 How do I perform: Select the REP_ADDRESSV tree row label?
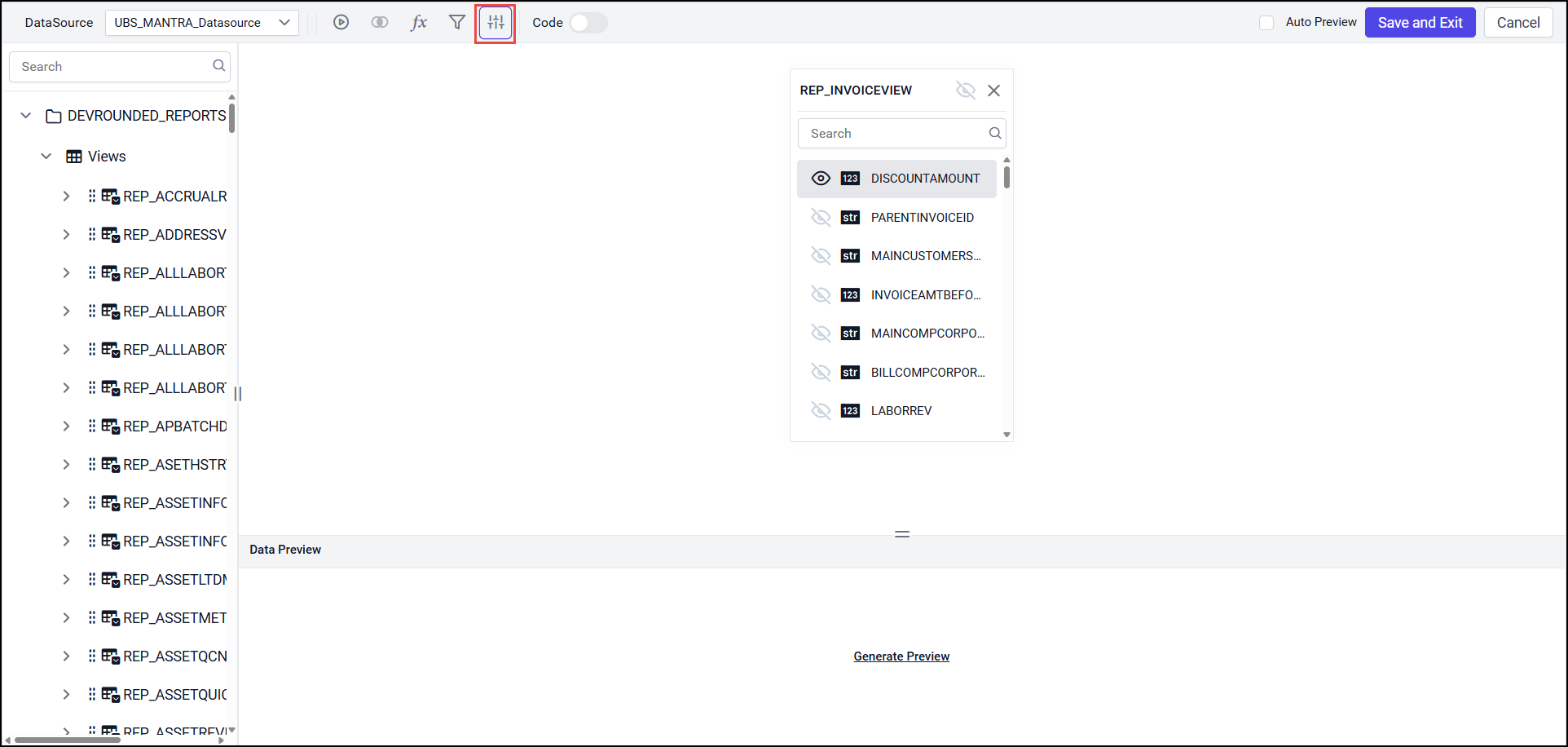tap(175, 235)
